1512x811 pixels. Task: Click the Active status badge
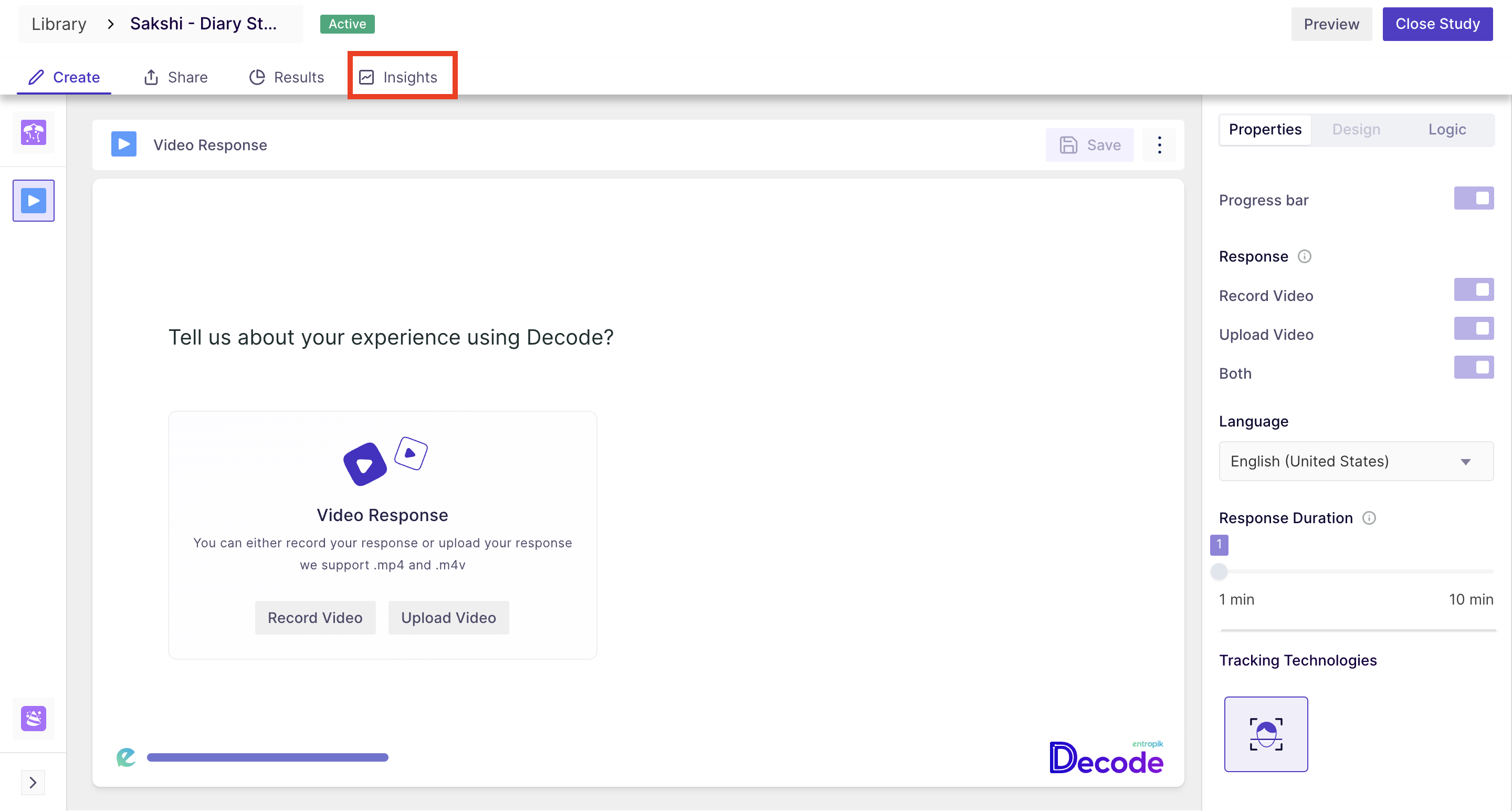coord(348,24)
